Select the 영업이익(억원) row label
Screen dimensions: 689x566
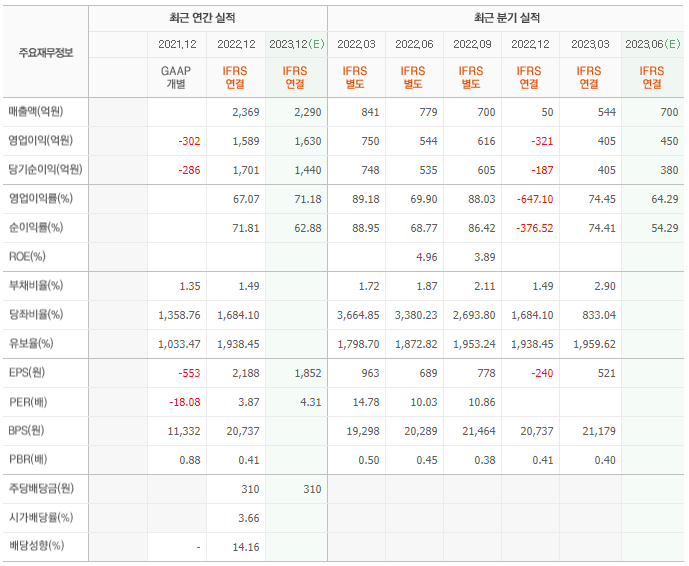[41, 141]
